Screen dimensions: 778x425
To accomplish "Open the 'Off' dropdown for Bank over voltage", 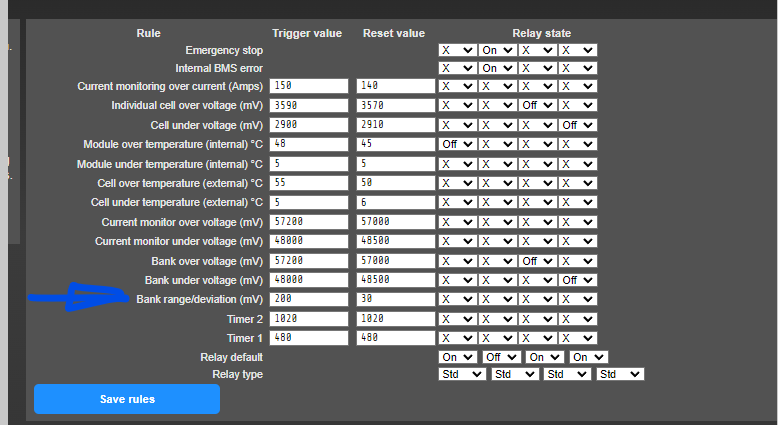I will click(x=537, y=260).
